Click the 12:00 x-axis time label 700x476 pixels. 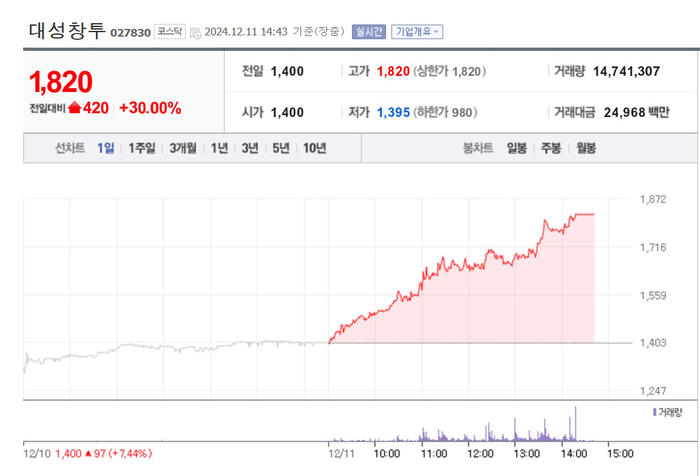[480, 453]
